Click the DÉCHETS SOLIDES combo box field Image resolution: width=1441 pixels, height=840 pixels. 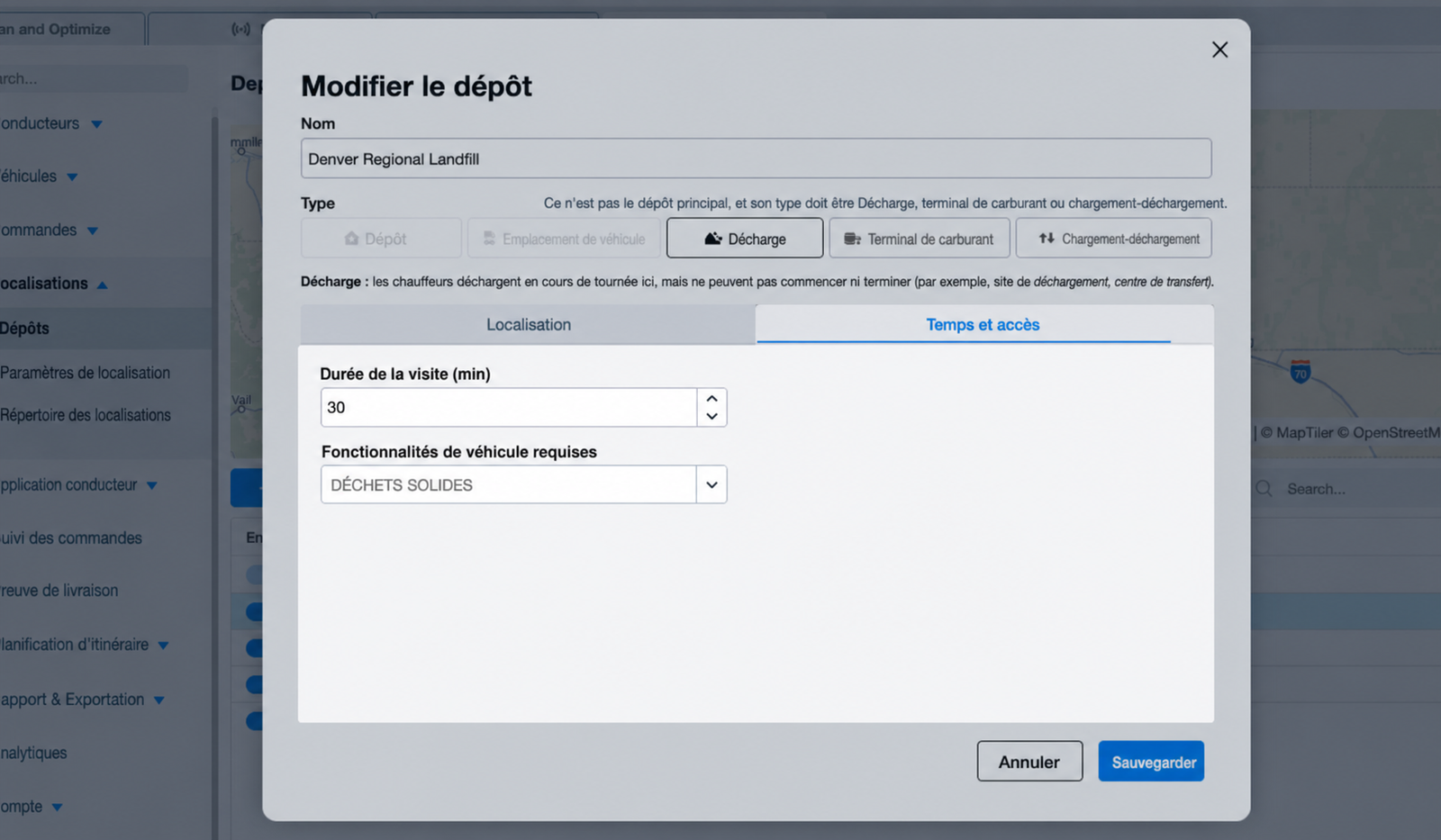[x=509, y=484]
